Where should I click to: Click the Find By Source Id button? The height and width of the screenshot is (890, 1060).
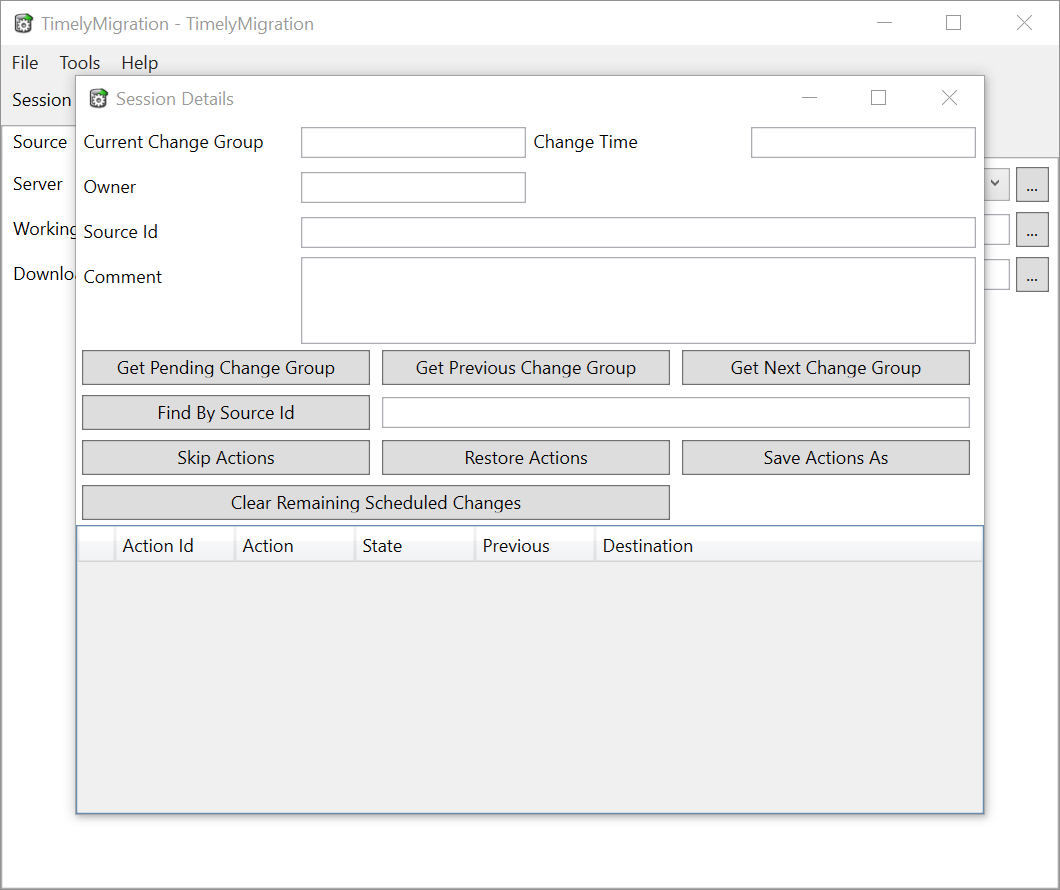click(x=226, y=413)
